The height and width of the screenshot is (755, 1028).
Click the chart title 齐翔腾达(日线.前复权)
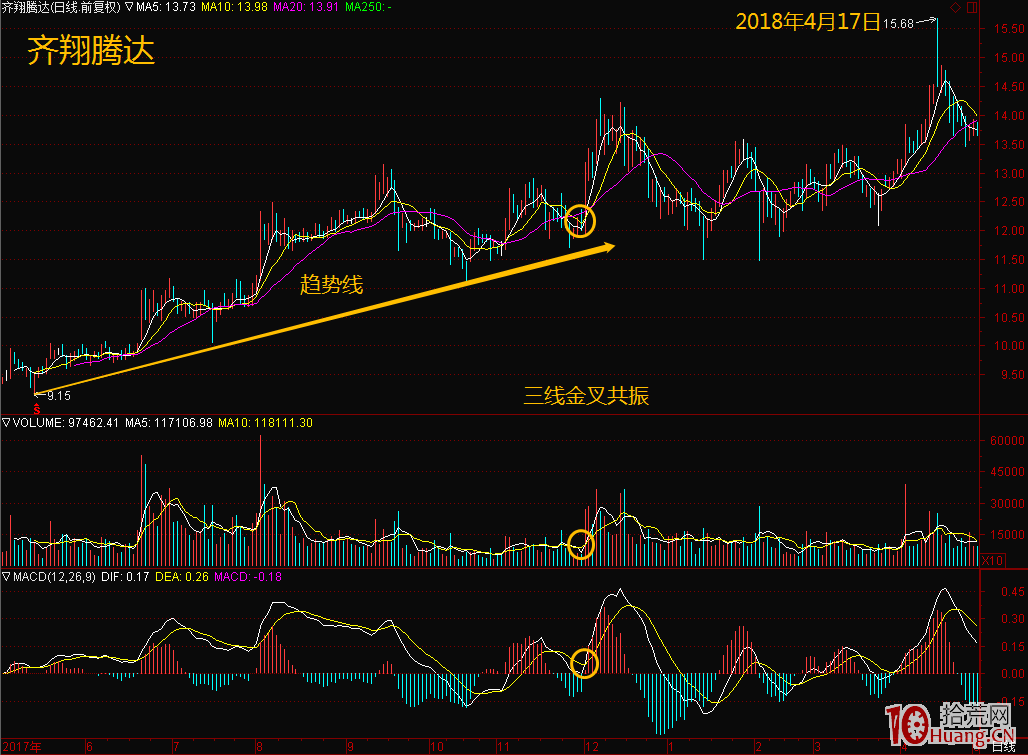point(61,7)
